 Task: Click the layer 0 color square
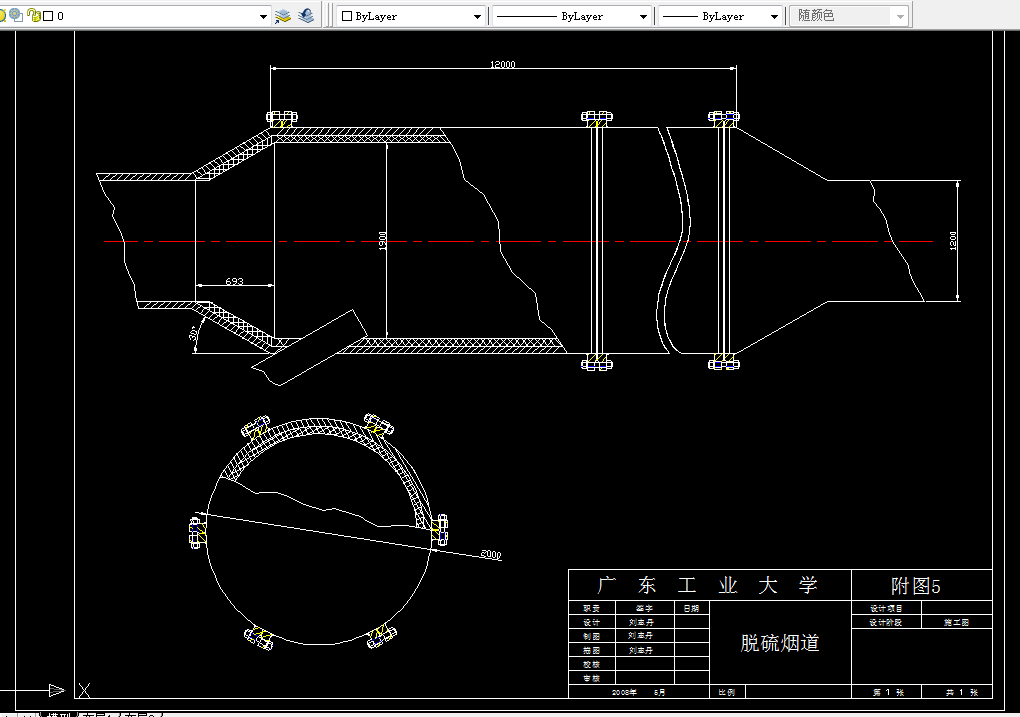[x=48, y=16]
